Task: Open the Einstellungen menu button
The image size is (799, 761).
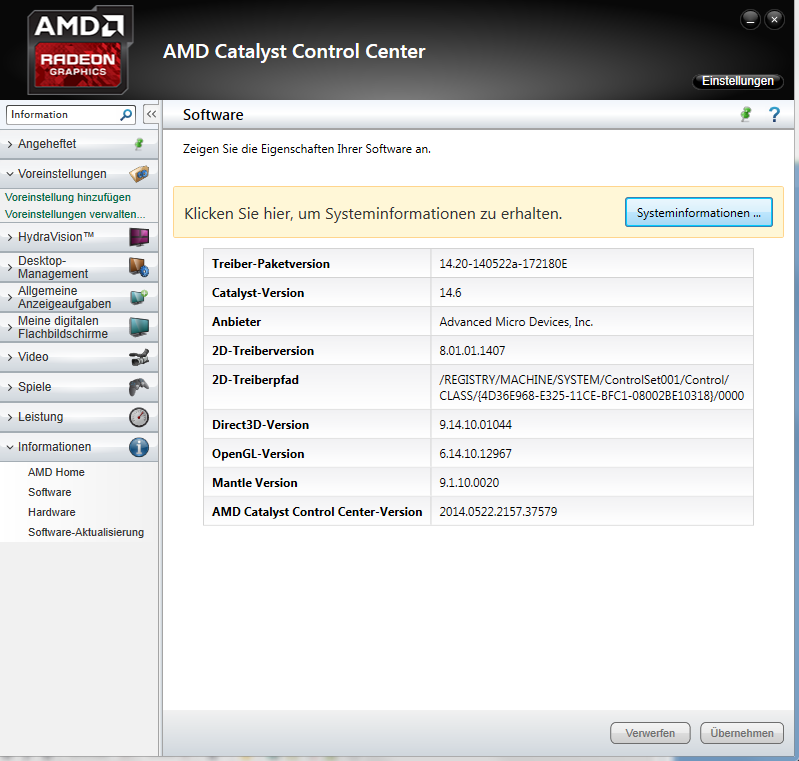Action: 737,81
